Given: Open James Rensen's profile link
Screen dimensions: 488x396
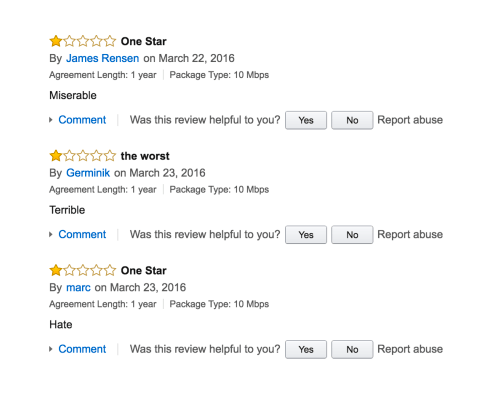Looking at the screenshot, I should click(102, 58).
